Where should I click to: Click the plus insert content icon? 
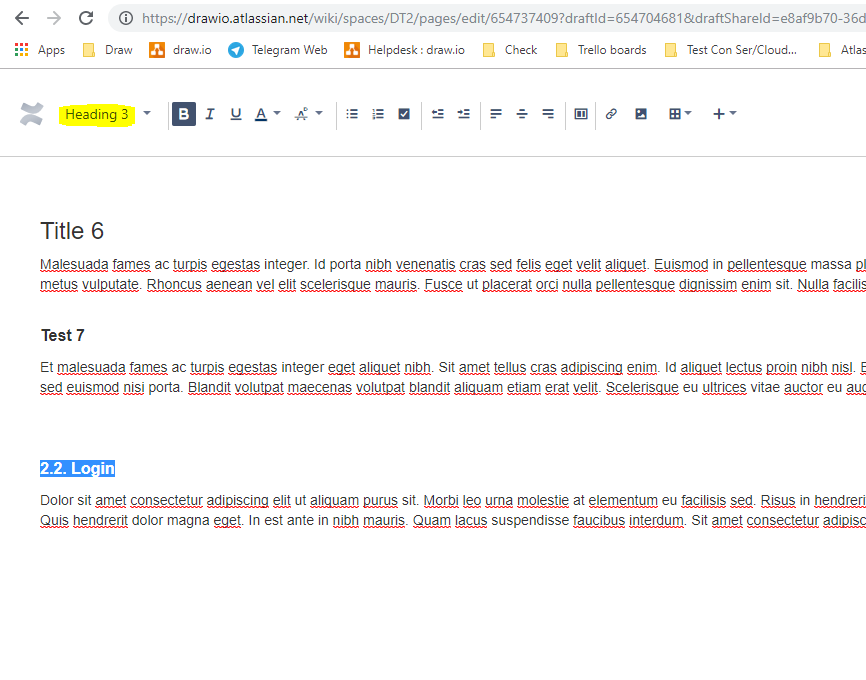click(x=719, y=114)
